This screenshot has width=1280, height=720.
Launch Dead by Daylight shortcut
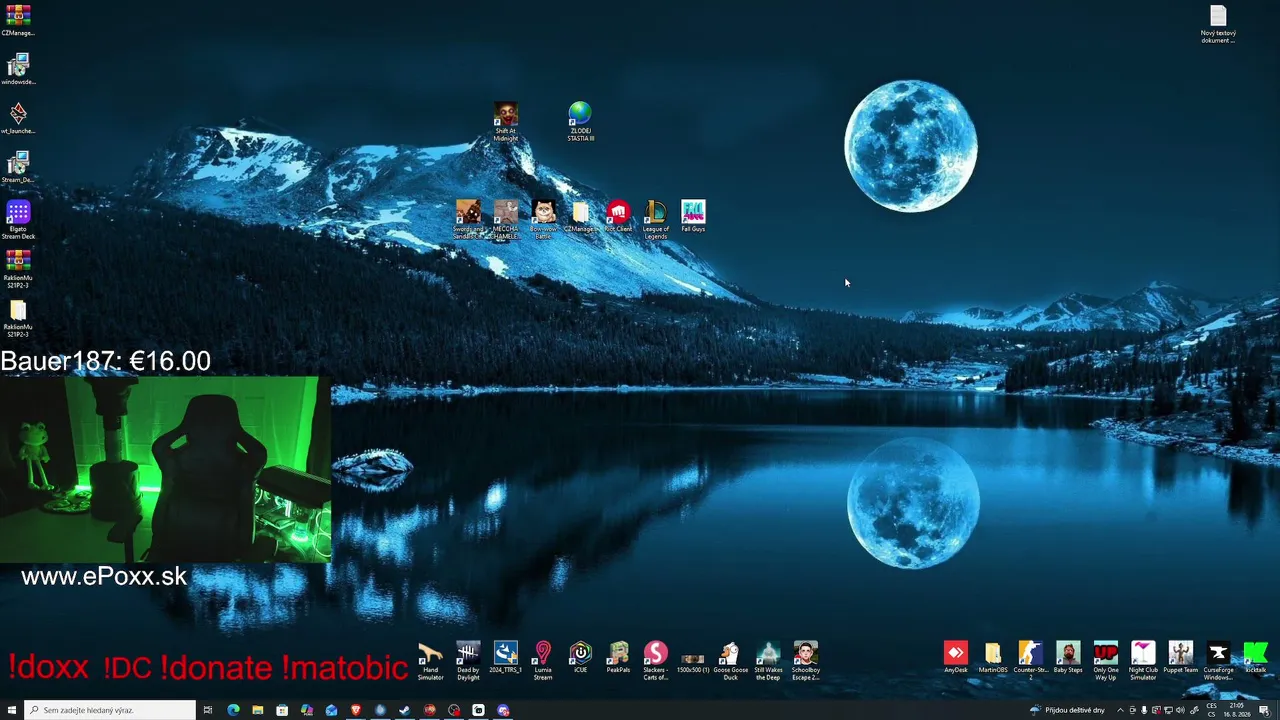(468, 661)
